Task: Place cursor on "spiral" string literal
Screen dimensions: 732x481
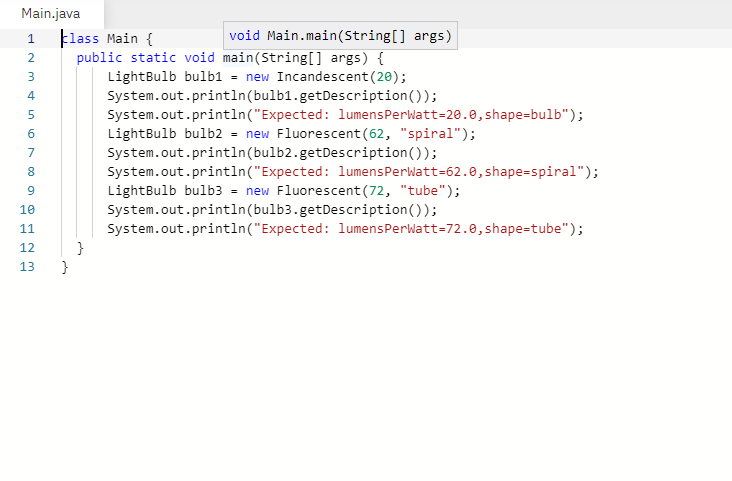Action: click(x=430, y=134)
